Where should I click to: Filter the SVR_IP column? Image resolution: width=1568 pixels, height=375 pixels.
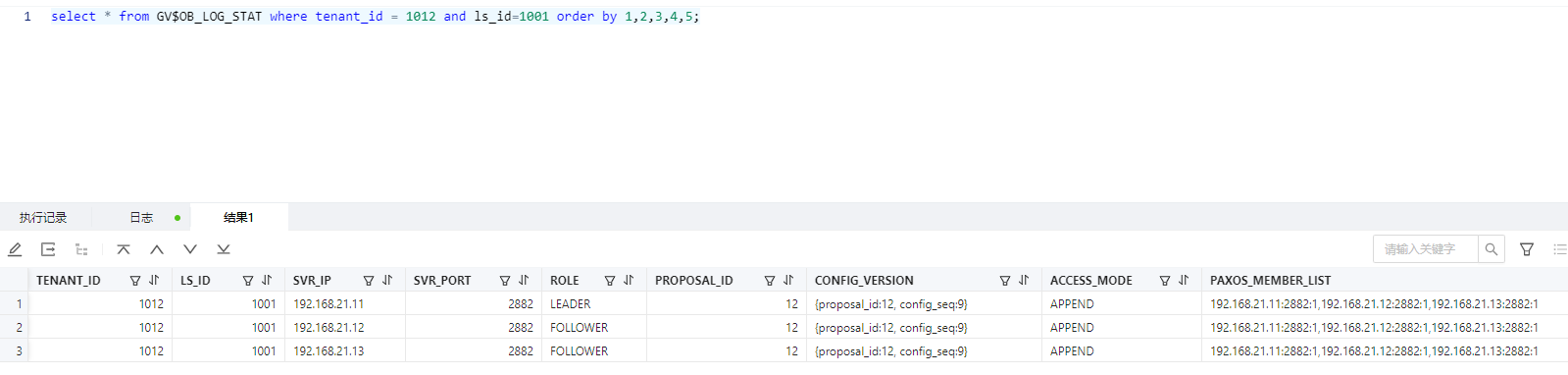[x=369, y=281]
